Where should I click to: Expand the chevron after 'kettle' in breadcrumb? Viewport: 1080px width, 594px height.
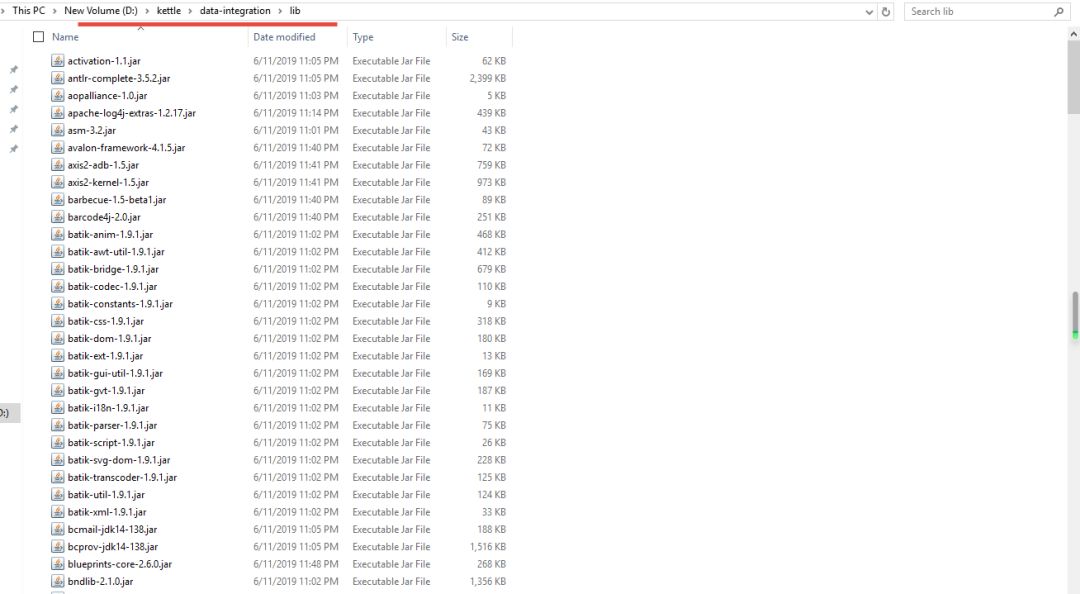191,11
